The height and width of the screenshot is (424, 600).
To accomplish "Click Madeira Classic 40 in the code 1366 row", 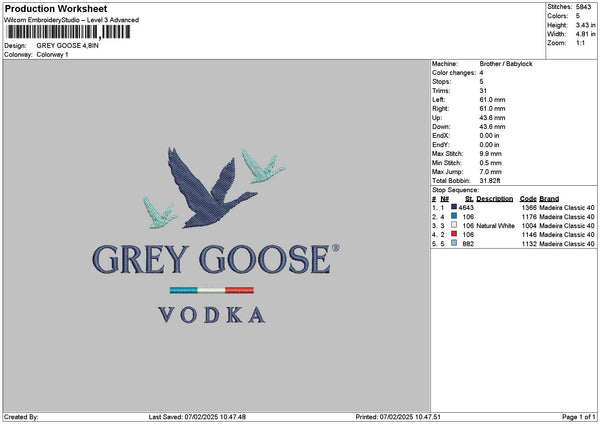I will coord(567,208).
